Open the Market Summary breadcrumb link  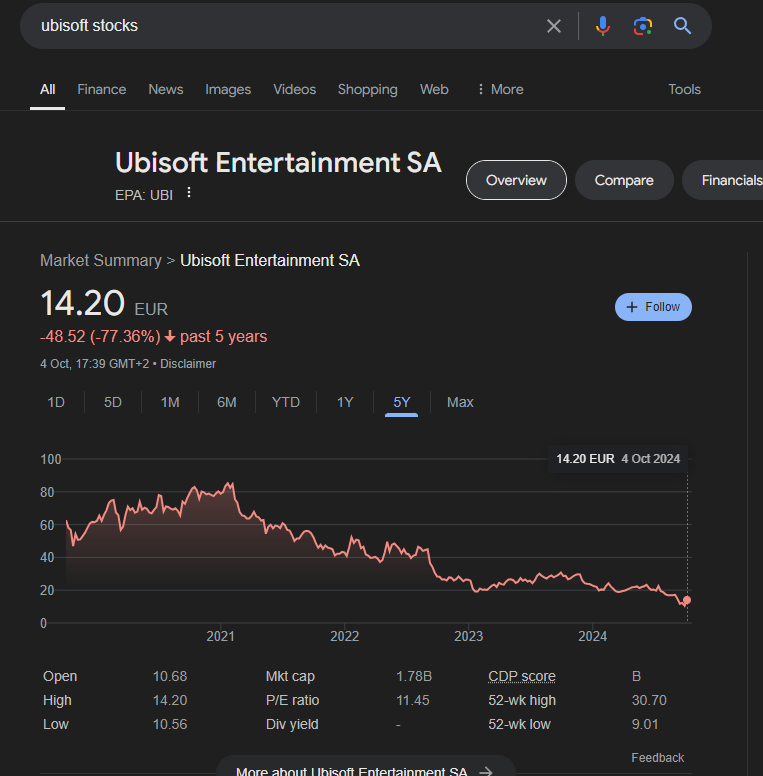[x=101, y=260]
